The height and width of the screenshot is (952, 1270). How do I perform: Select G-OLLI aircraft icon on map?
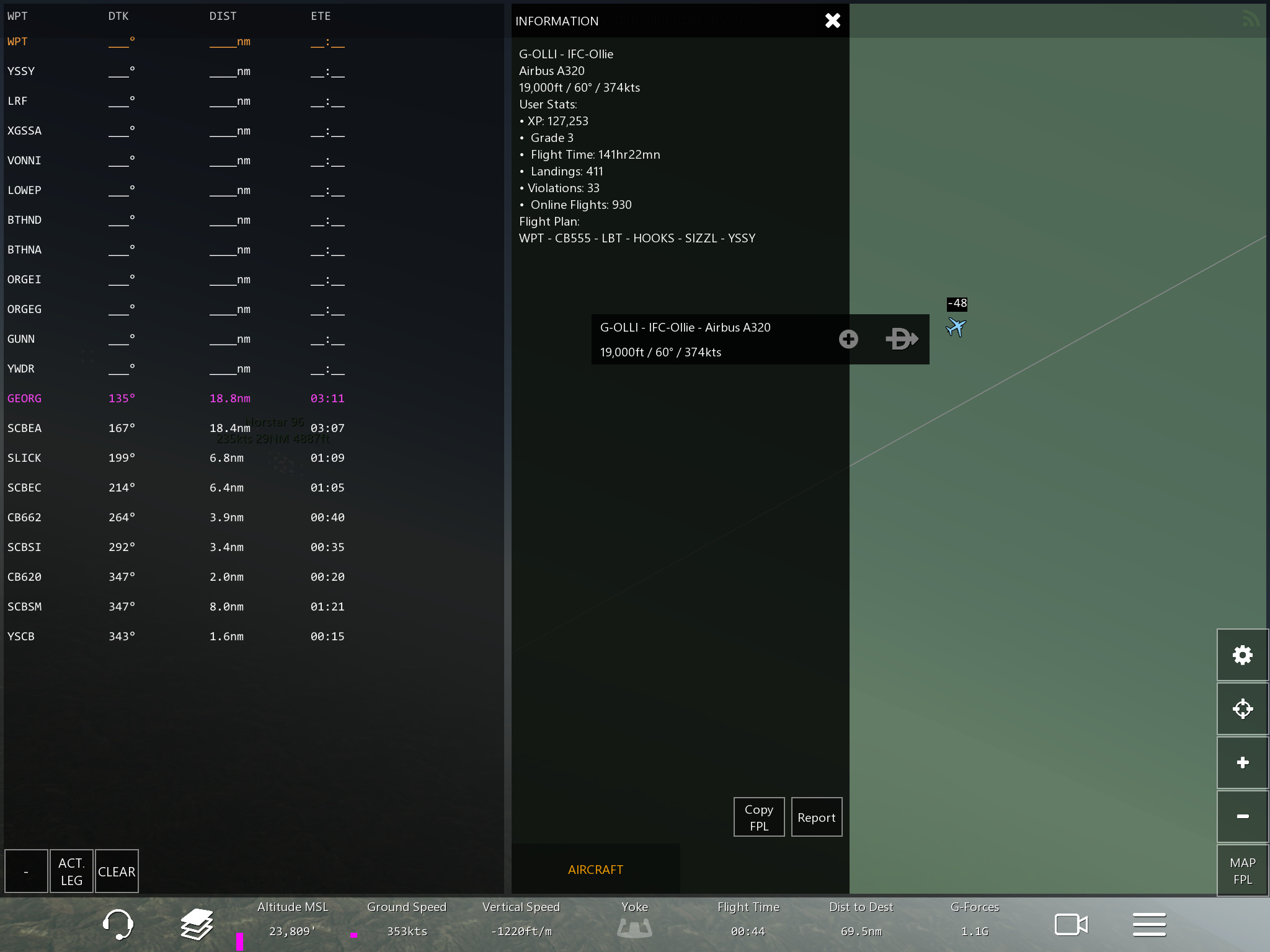coord(956,327)
